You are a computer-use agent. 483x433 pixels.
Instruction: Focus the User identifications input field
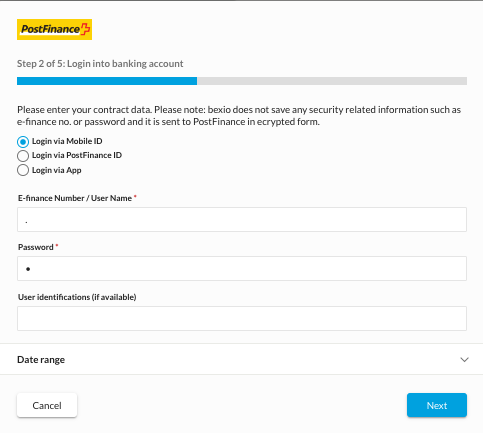coord(242,318)
